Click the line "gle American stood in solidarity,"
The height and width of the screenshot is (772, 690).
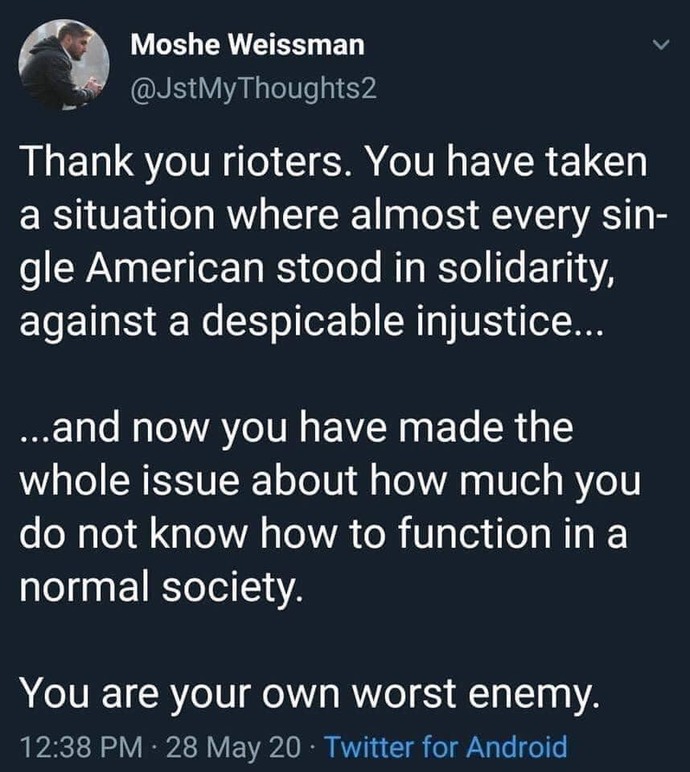click(x=318, y=269)
